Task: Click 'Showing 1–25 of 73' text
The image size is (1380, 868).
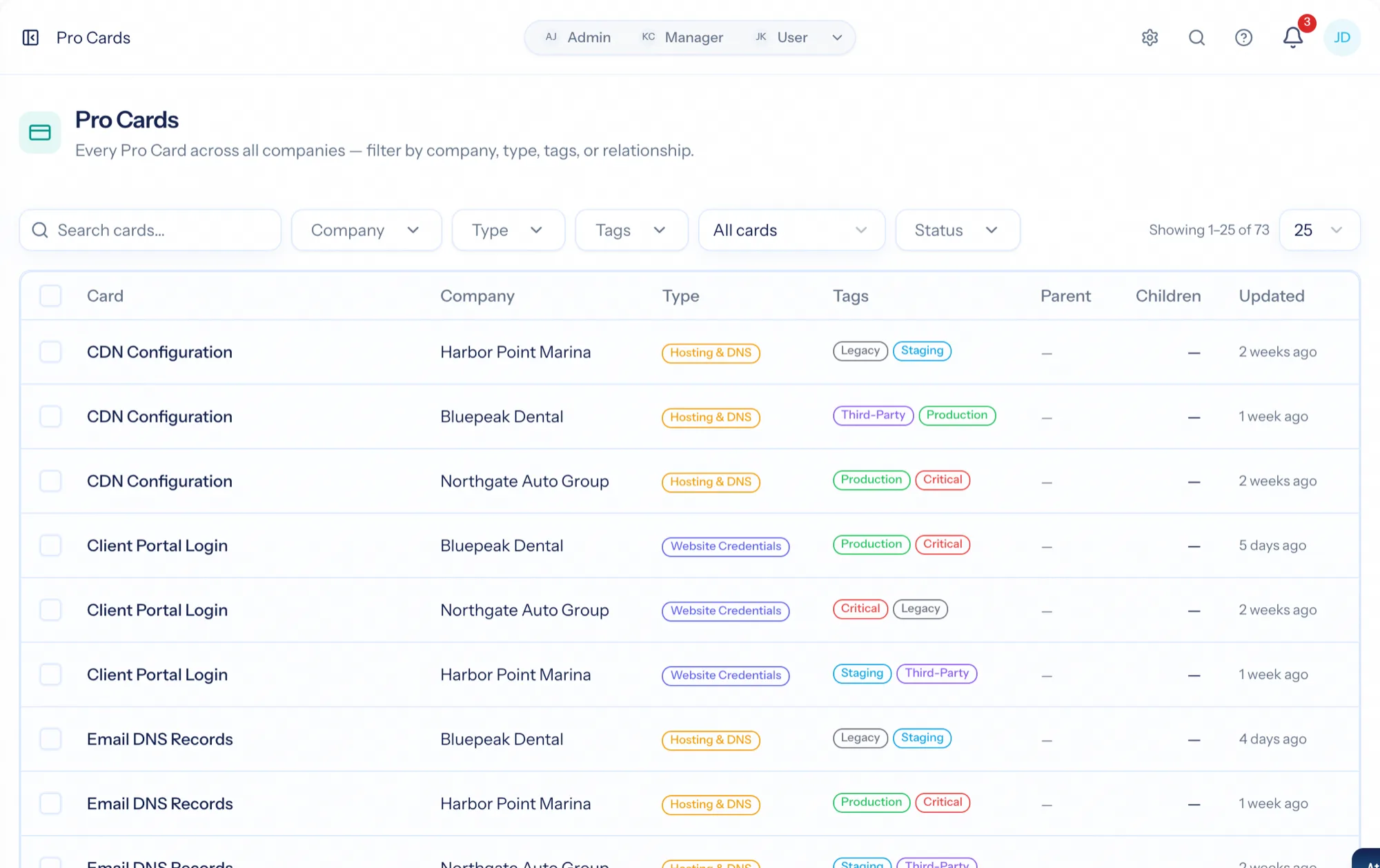Action: pyautogui.click(x=1209, y=230)
